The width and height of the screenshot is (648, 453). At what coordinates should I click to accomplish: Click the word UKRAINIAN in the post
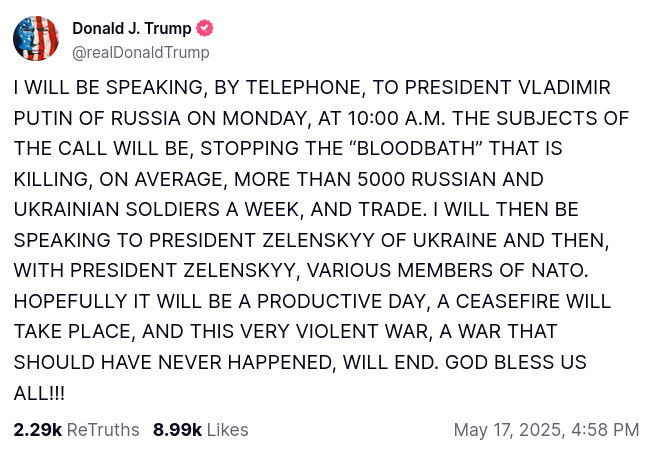(x=67, y=210)
